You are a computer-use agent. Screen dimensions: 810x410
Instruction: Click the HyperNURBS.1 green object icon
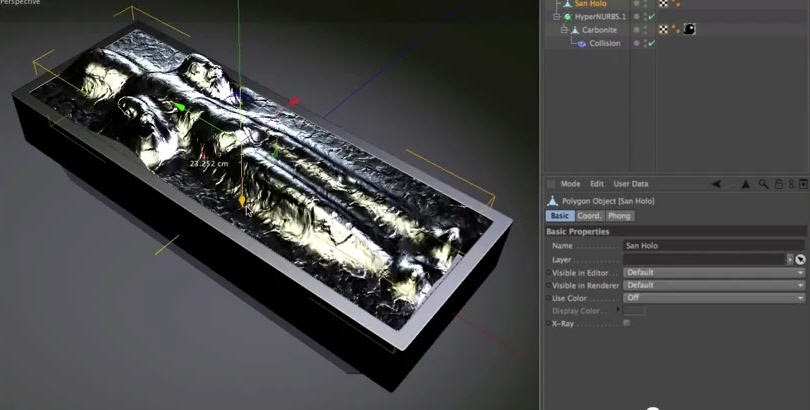[x=568, y=17]
